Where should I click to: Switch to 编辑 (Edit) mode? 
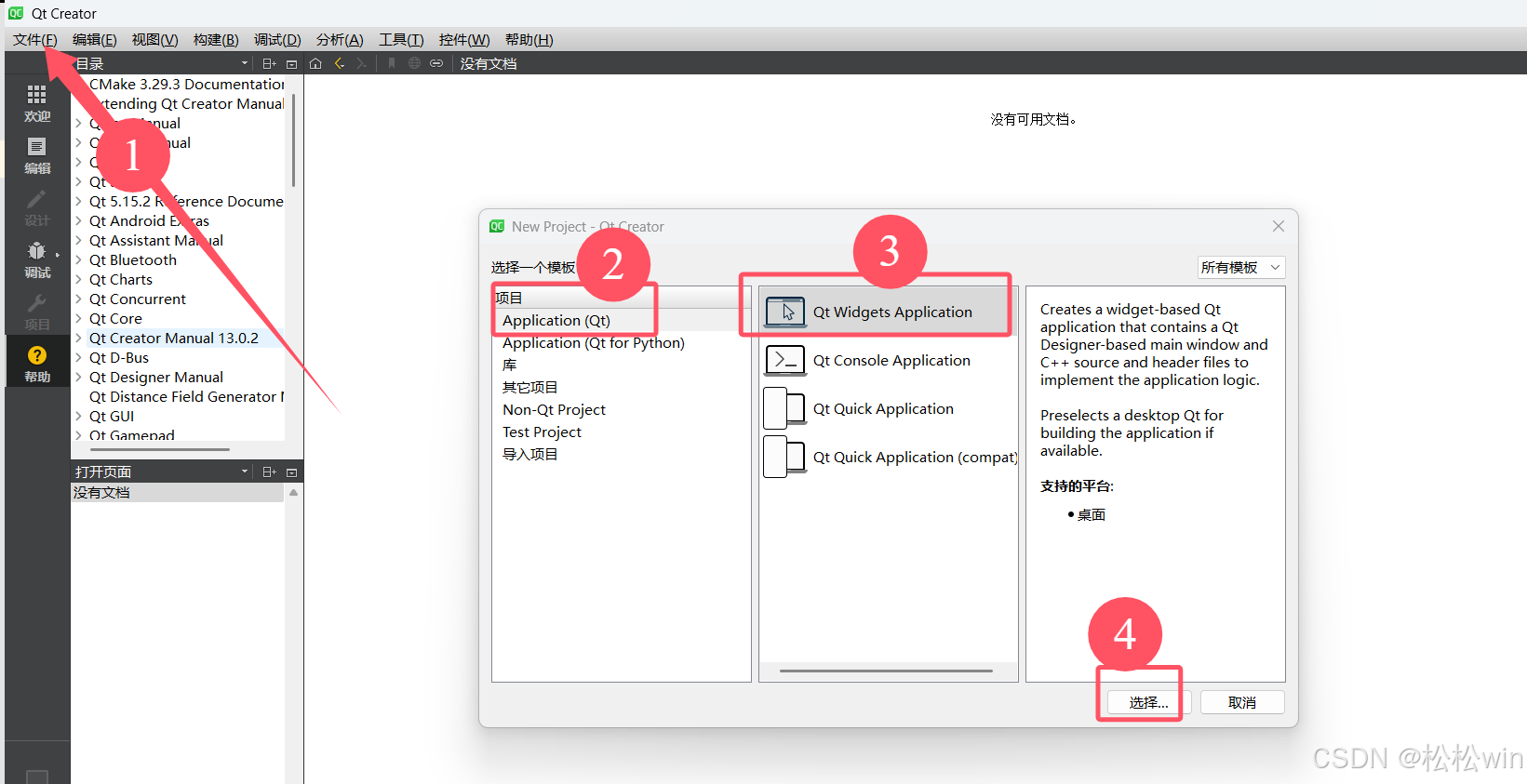(x=37, y=156)
